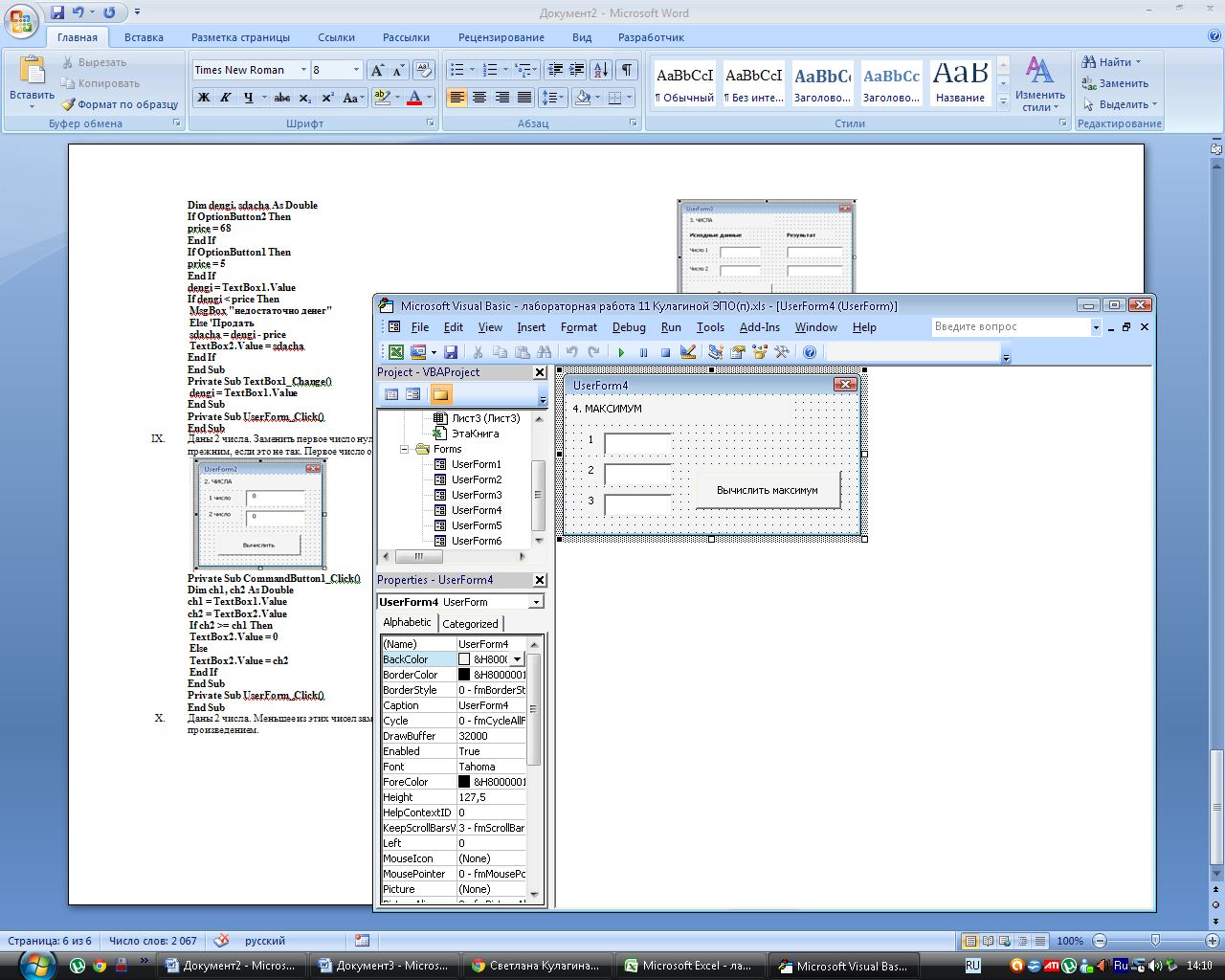Image resolution: width=1225 pixels, height=980 pixels.
Task: Open the Debug menu in Visual Basic
Action: point(629,327)
